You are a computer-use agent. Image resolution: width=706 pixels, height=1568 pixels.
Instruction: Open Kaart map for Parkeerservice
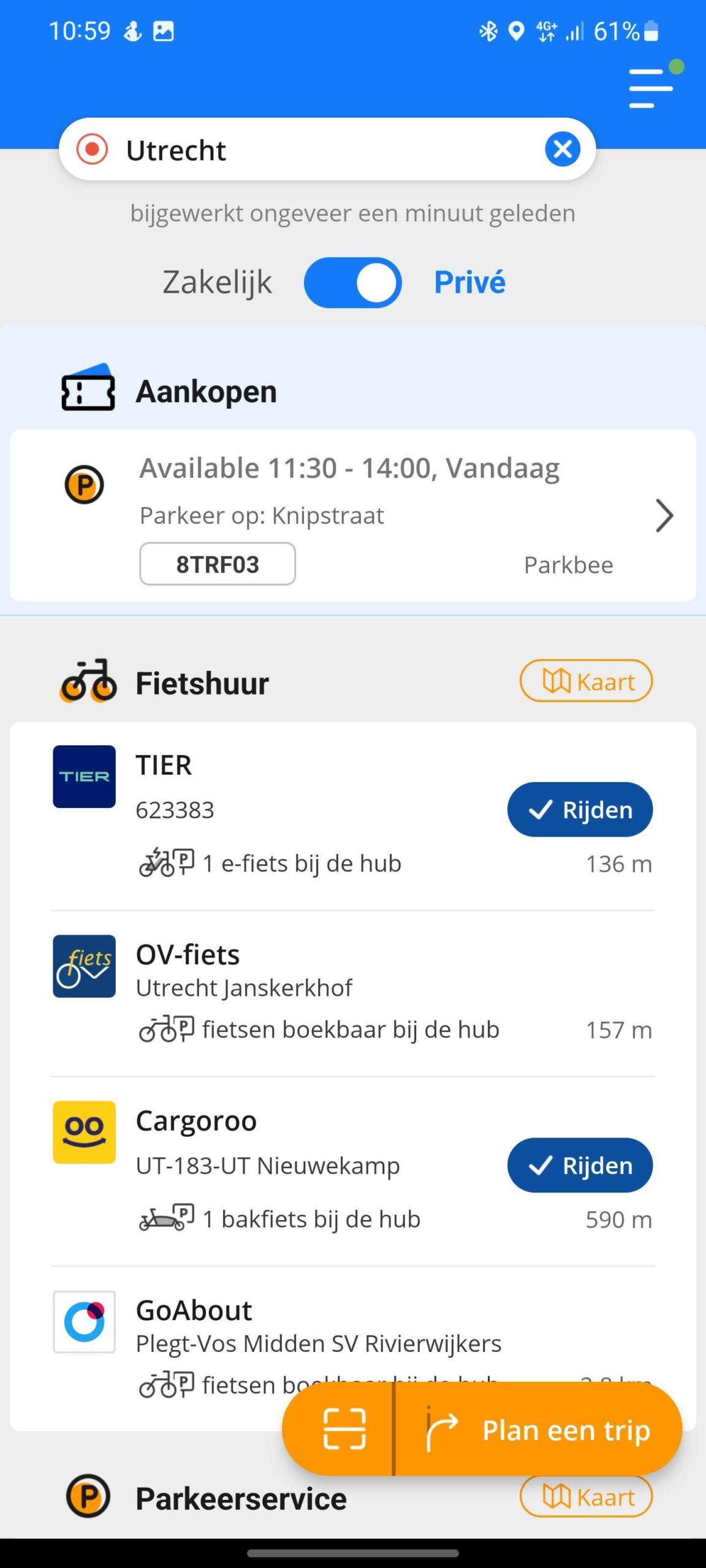click(x=586, y=1496)
